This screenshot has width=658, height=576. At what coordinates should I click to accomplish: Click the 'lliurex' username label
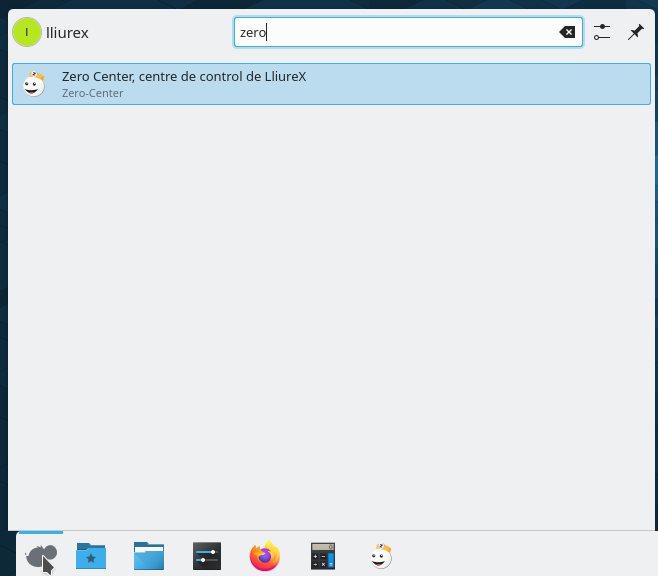tap(68, 33)
